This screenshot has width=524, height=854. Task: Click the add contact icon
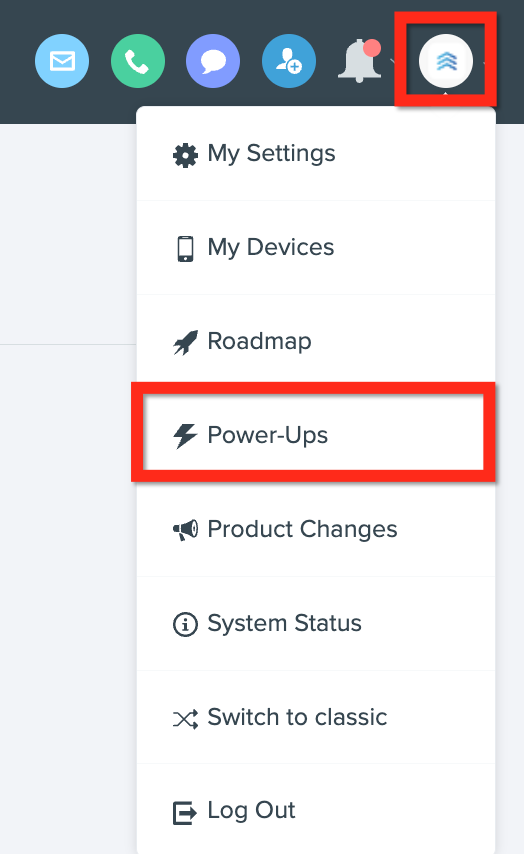pos(289,61)
